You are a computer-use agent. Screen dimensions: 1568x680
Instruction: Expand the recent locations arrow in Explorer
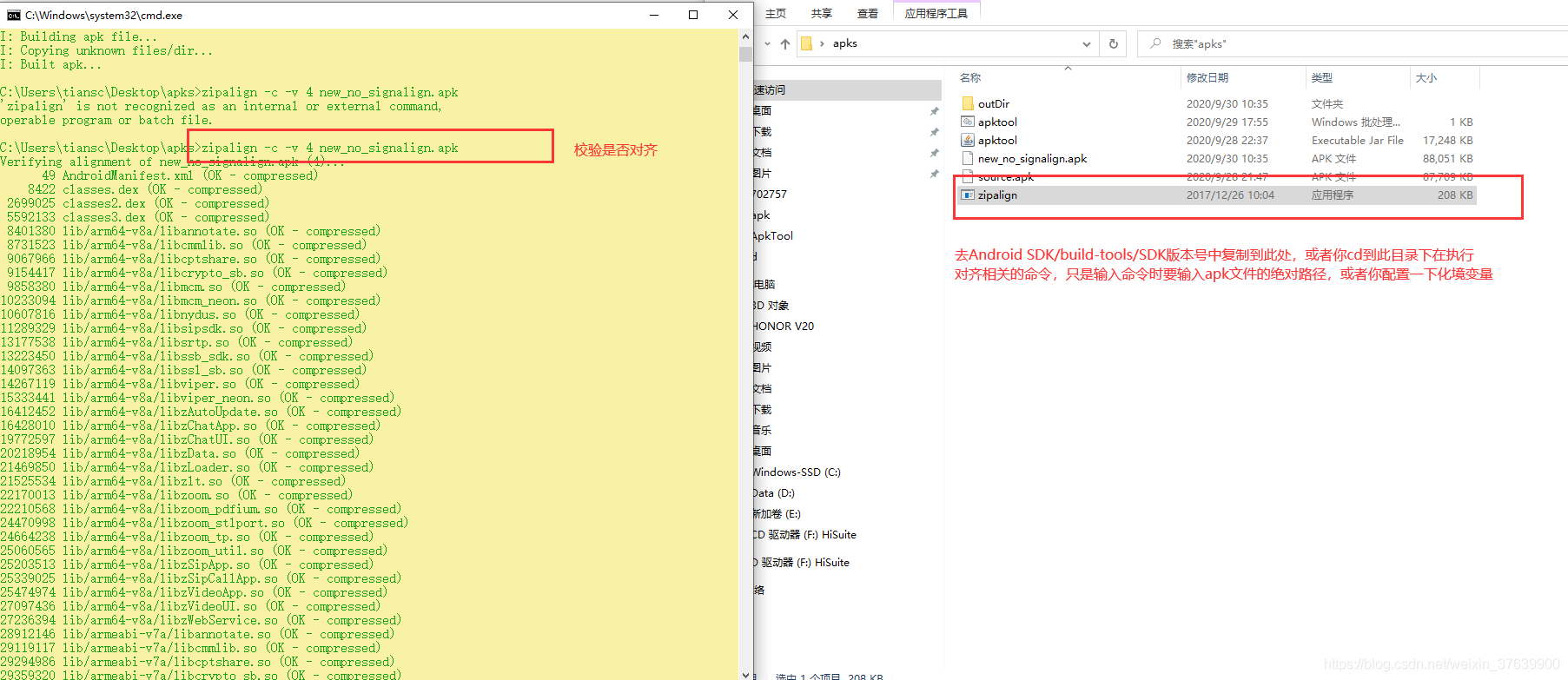[767, 43]
